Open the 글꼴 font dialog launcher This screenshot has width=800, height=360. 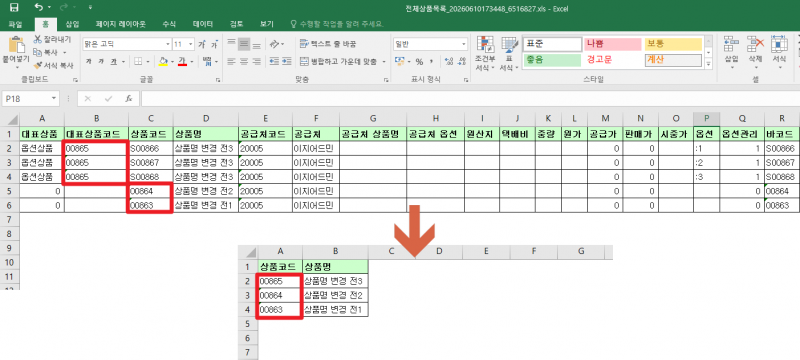coord(219,80)
